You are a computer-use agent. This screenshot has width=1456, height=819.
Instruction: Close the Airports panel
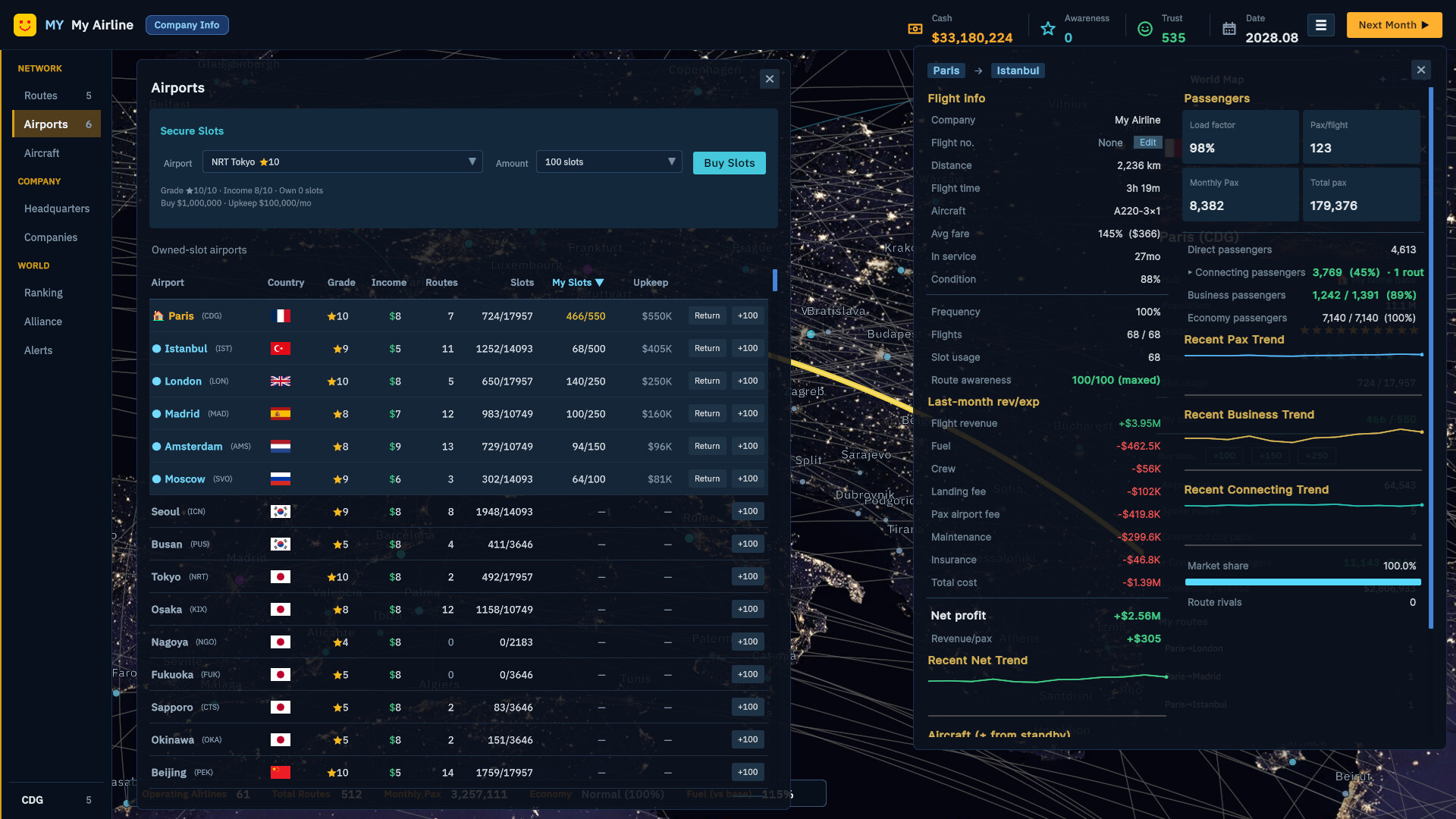point(770,79)
